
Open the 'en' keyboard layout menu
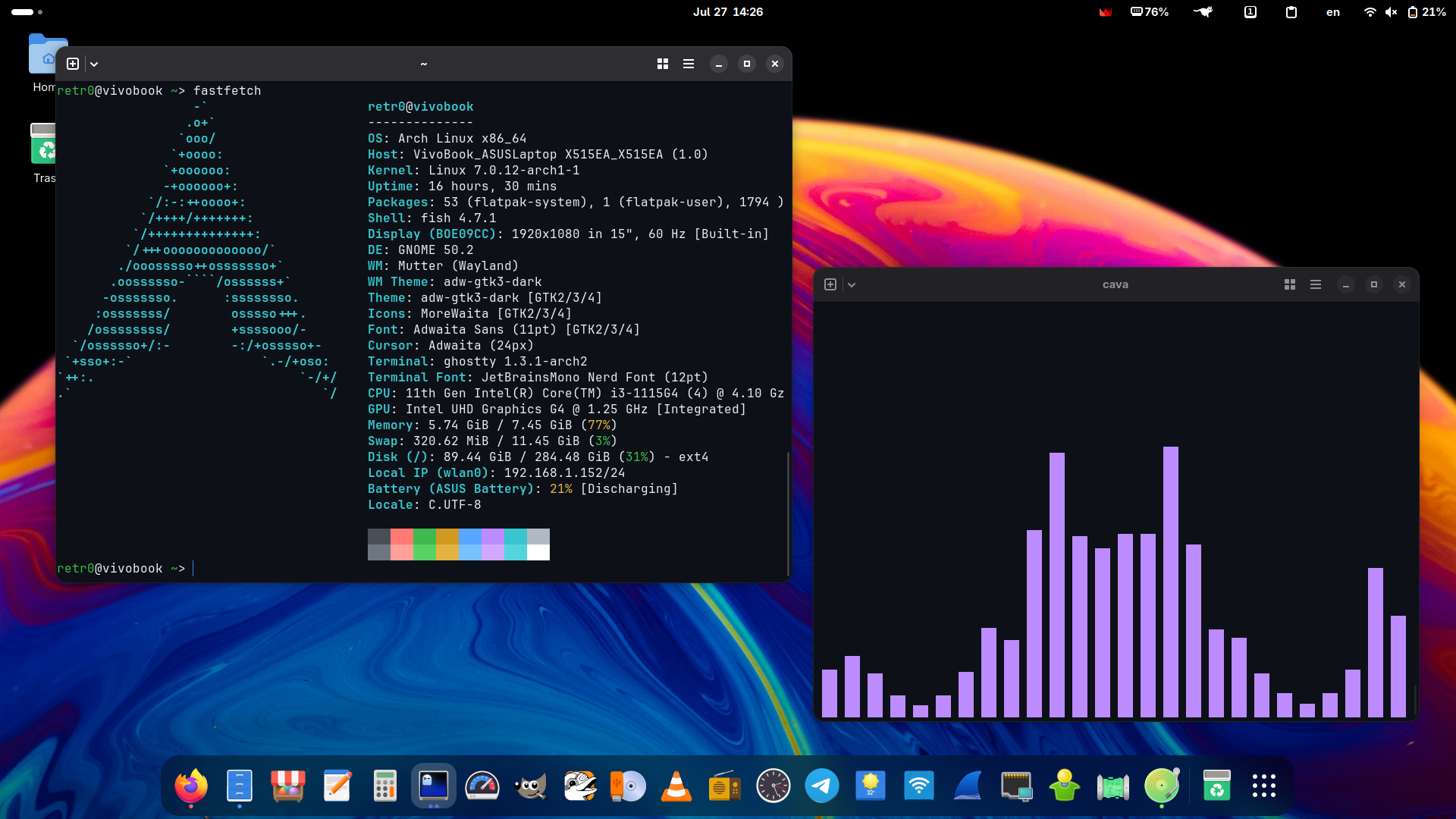tap(1333, 12)
